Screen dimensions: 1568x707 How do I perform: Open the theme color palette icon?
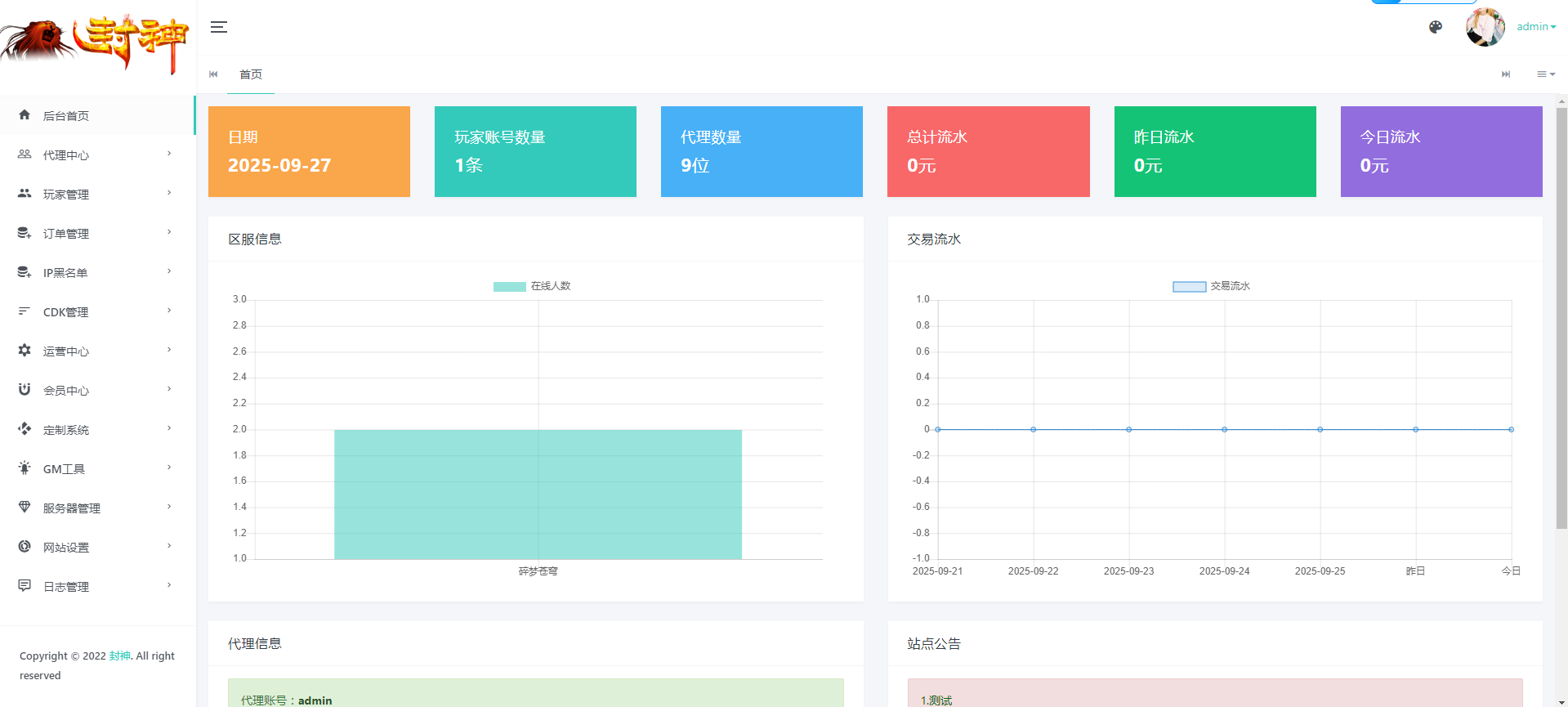coord(1436,27)
